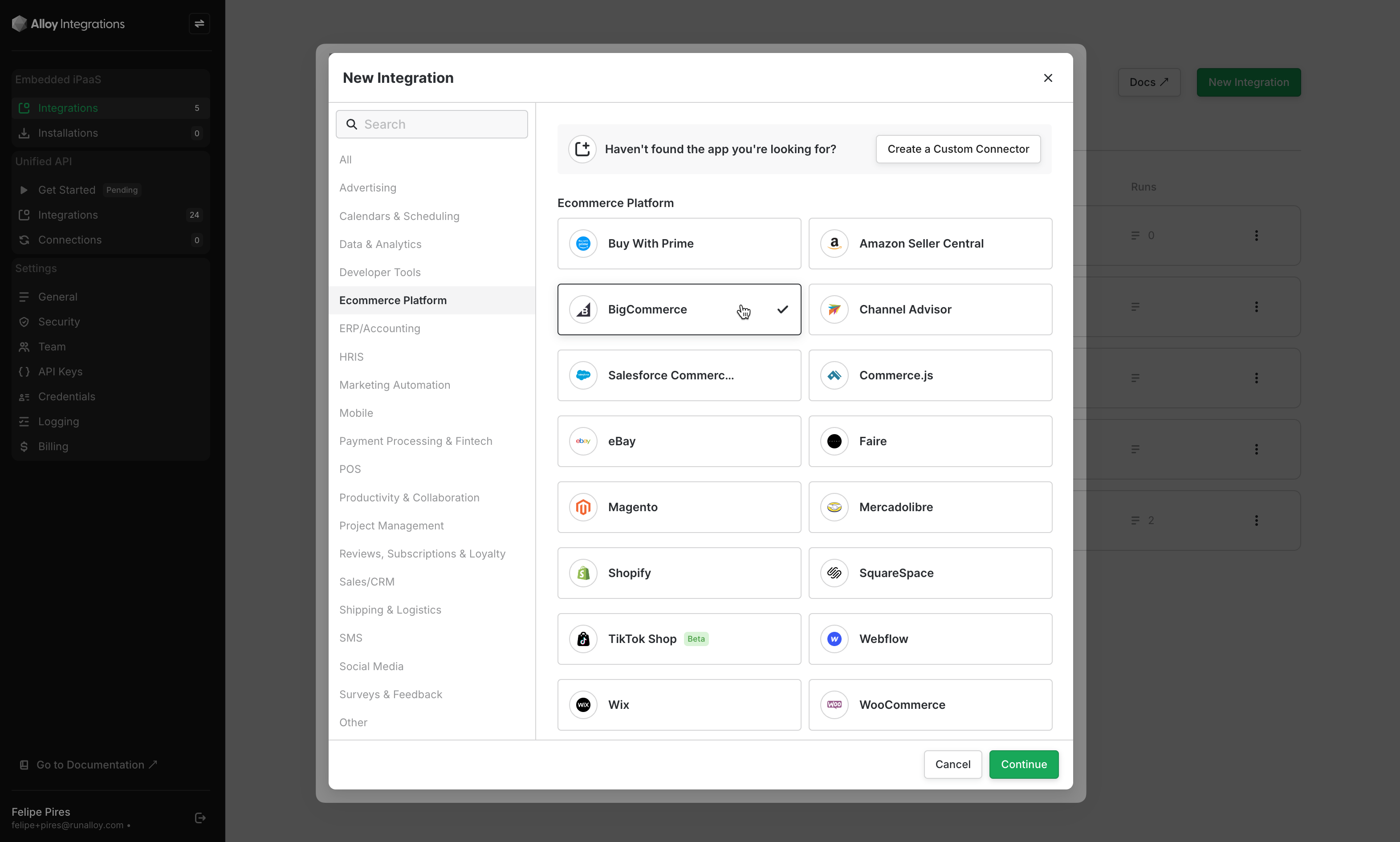
Task: Click Create a Custom Connector
Action: coord(957,149)
